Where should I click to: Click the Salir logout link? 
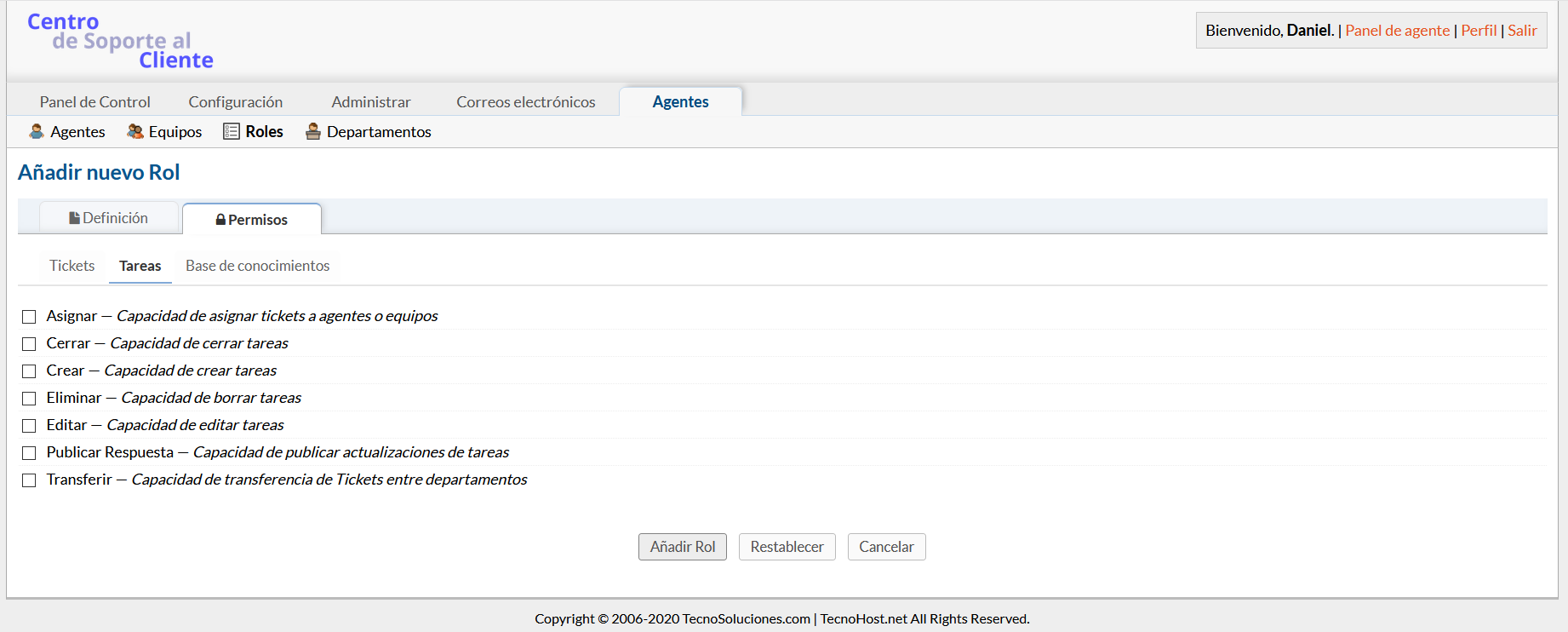point(1522,31)
